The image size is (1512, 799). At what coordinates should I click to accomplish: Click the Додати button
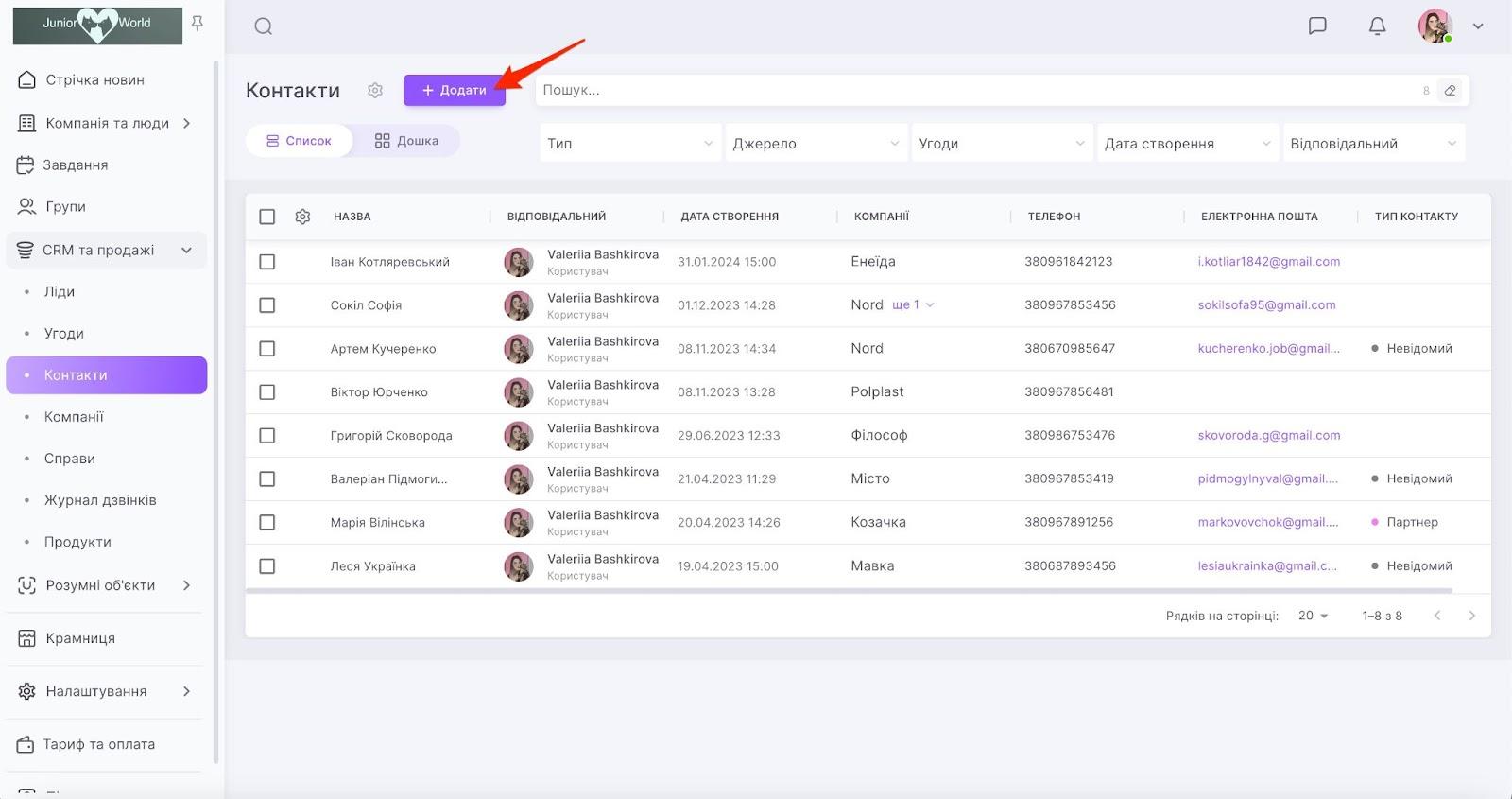pos(455,90)
